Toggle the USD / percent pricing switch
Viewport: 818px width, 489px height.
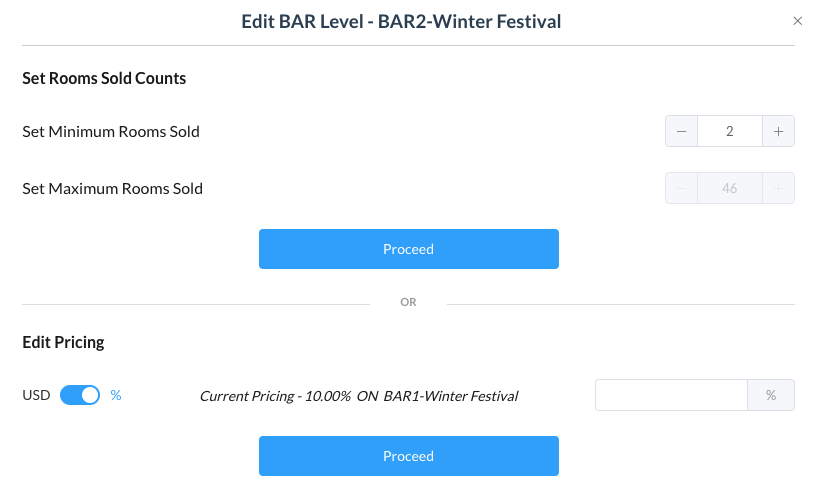pos(80,395)
